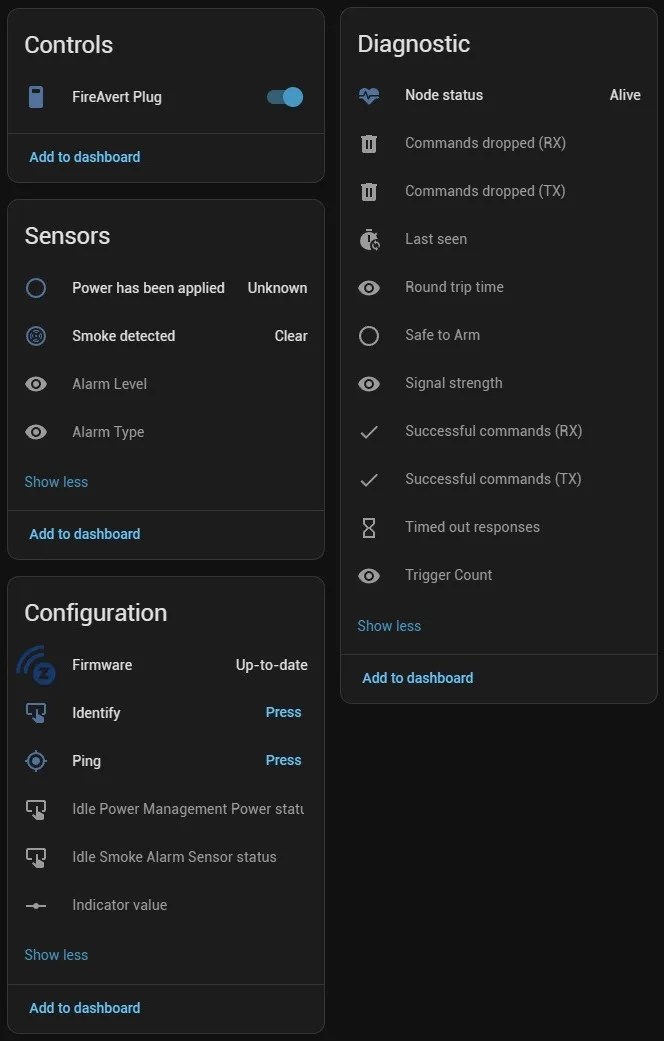The height and width of the screenshot is (1041, 664).
Task: Open the Signal strength label
Action: tap(454, 383)
